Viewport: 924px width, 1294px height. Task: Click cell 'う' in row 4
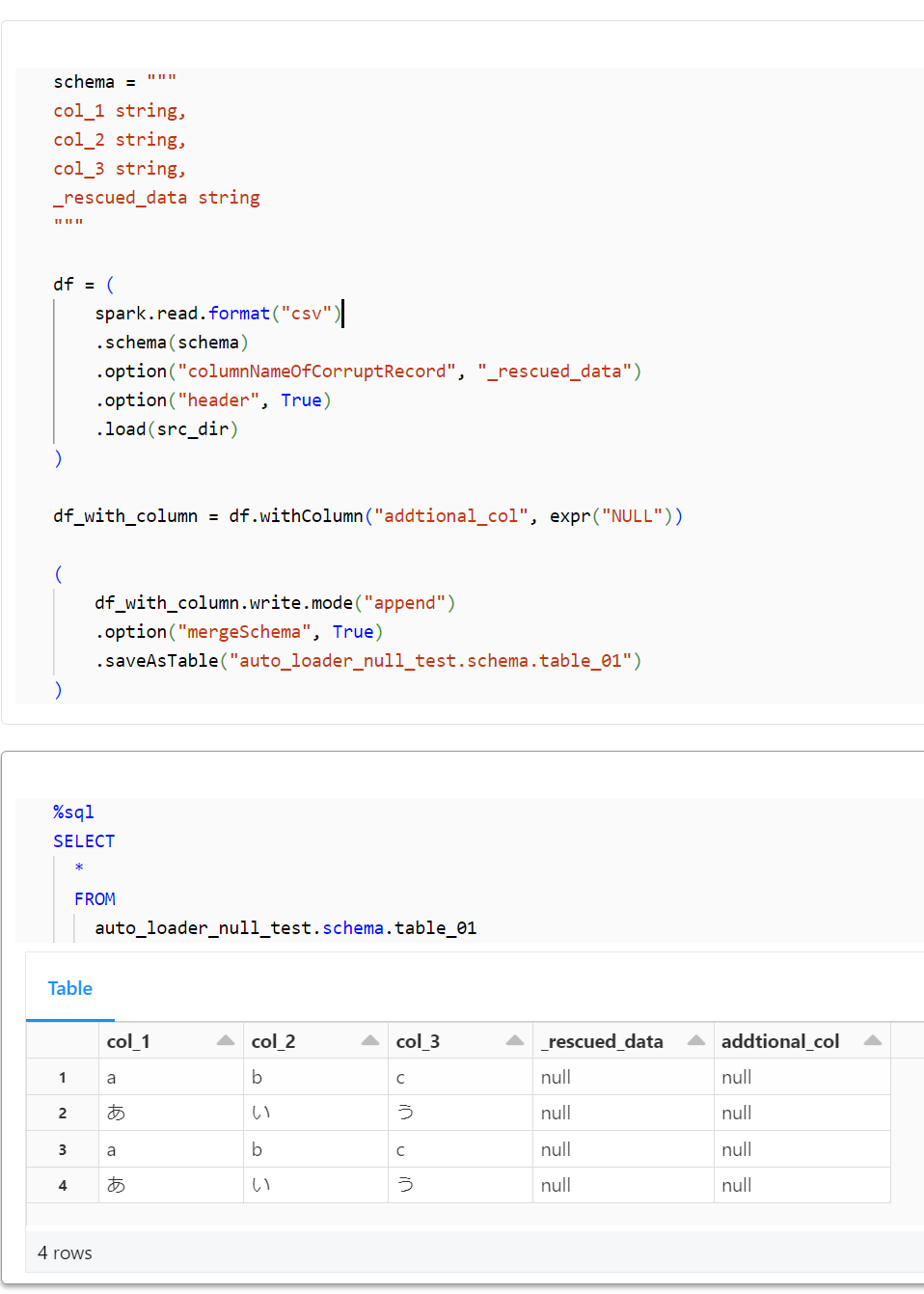[x=460, y=1185]
